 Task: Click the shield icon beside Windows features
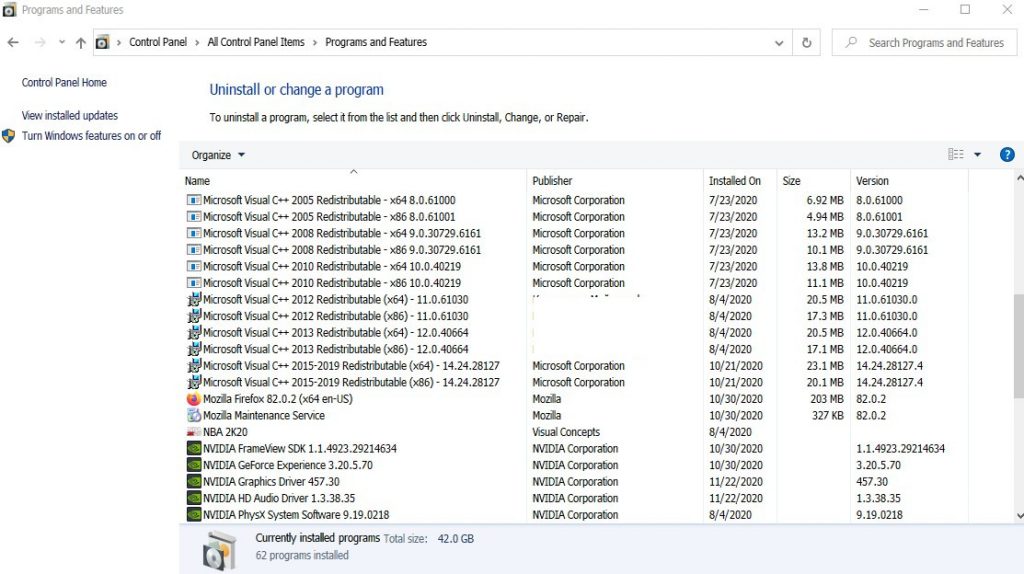(x=8, y=136)
